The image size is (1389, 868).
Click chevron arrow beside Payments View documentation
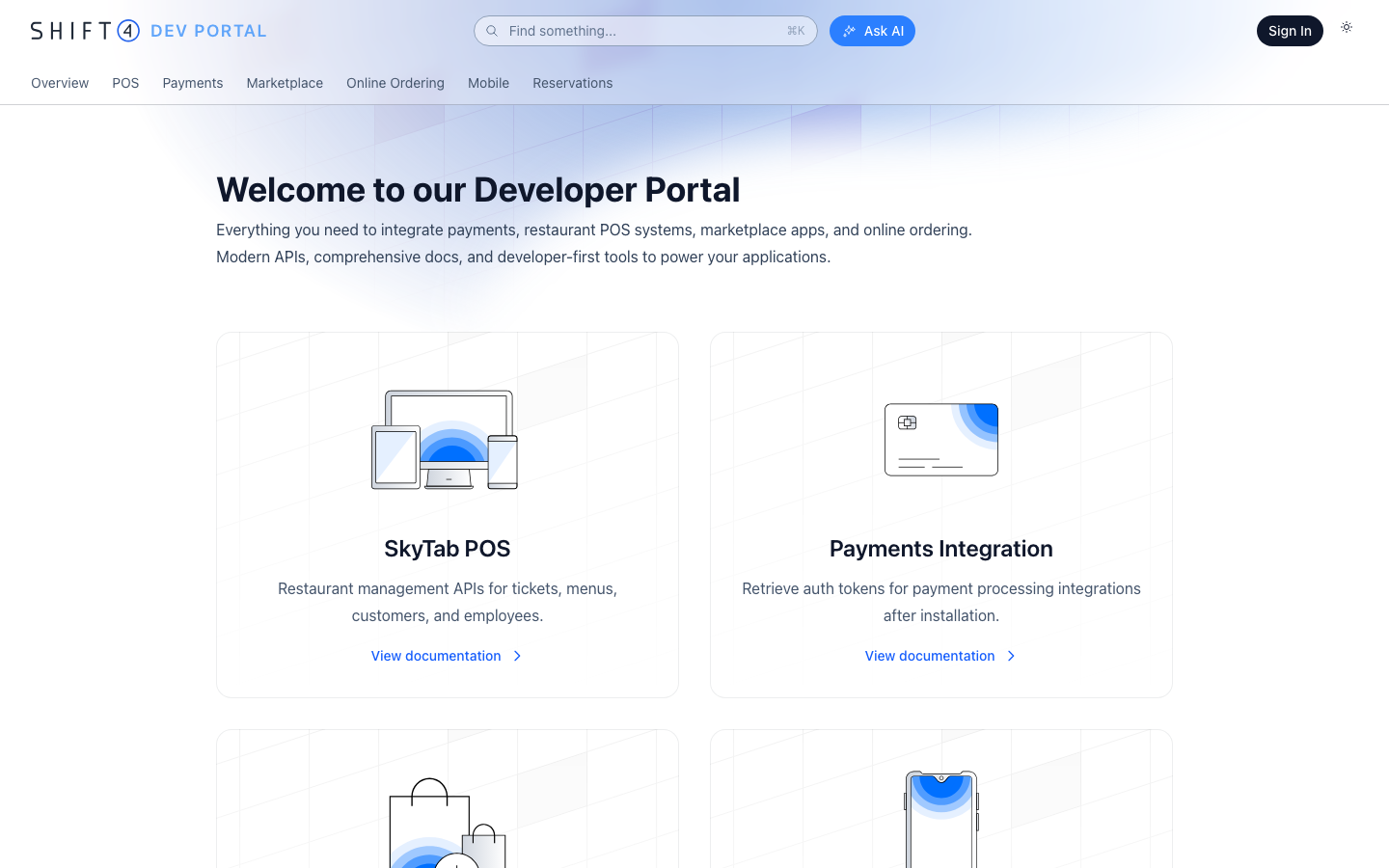(1012, 656)
